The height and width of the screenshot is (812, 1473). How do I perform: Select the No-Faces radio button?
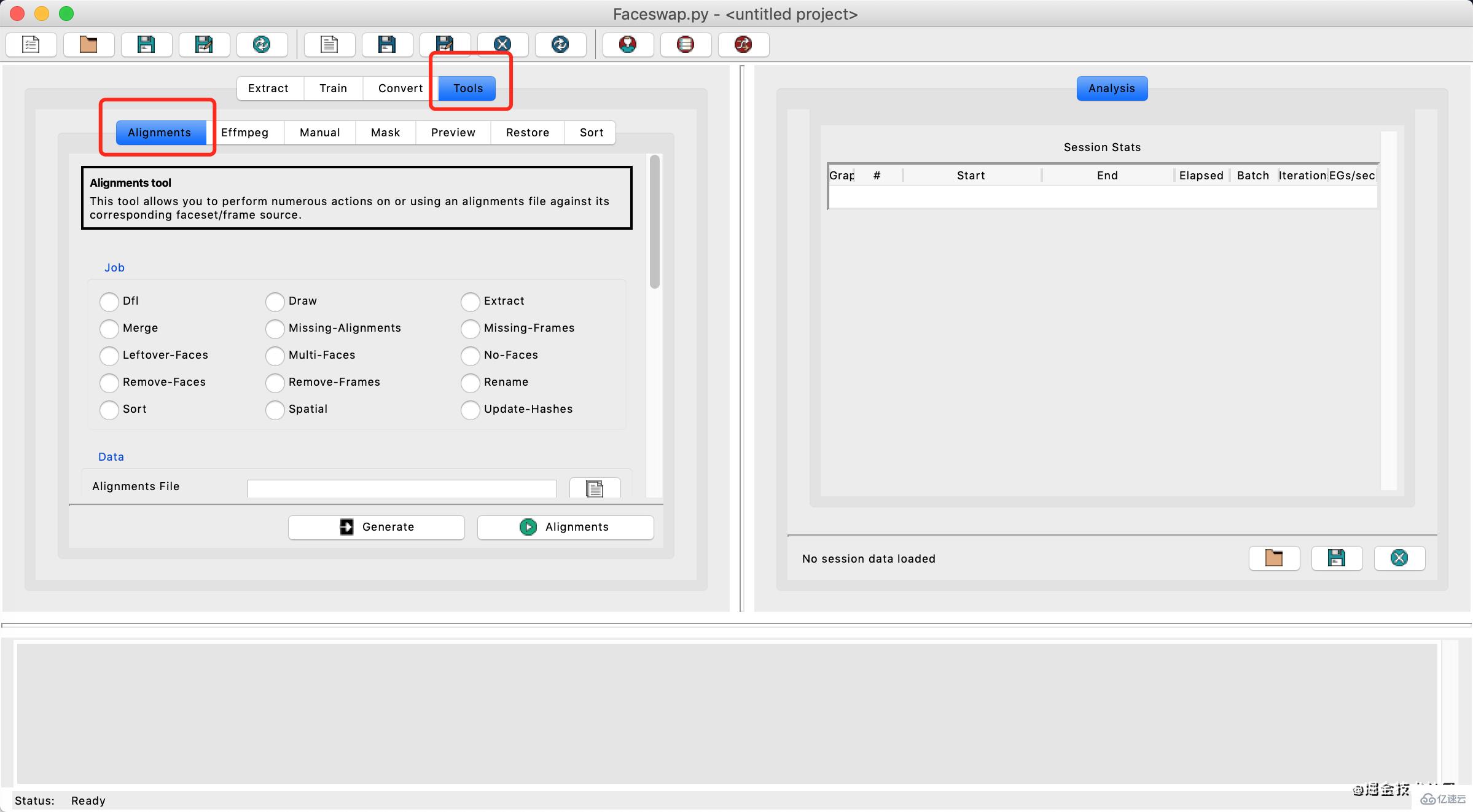[468, 354]
